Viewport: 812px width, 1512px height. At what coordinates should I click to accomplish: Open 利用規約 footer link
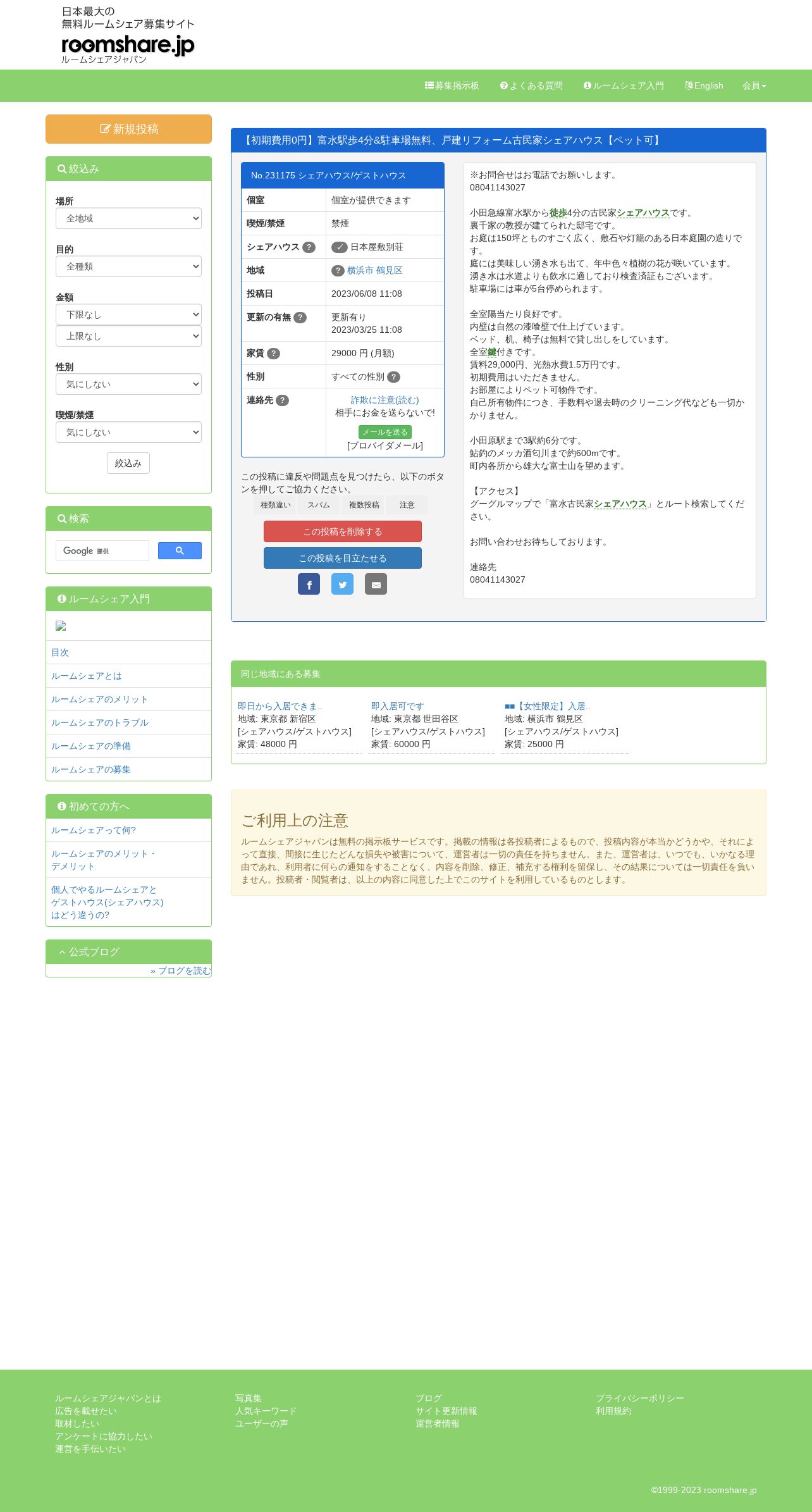pos(613,1411)
